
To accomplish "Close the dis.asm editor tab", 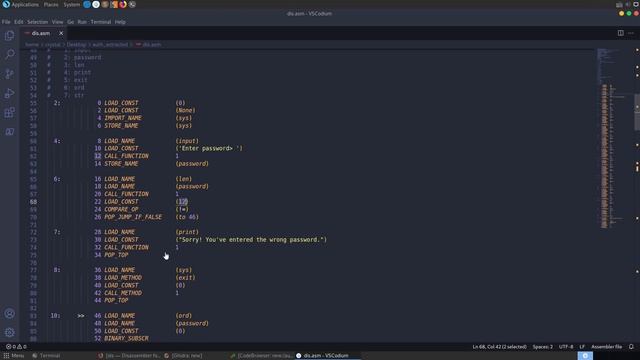I will pyautogui.click(x=61, y=33).
